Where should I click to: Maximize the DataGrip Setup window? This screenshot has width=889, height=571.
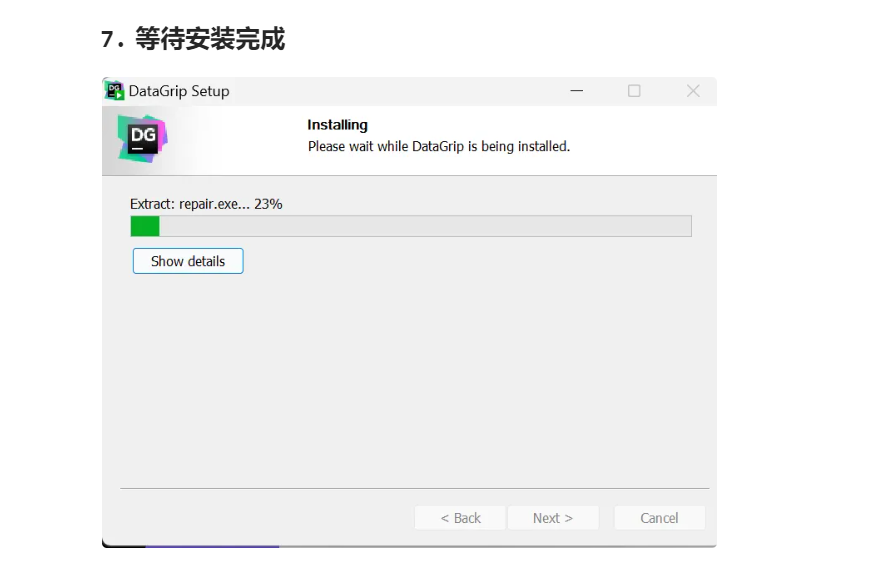click(634, 91)
